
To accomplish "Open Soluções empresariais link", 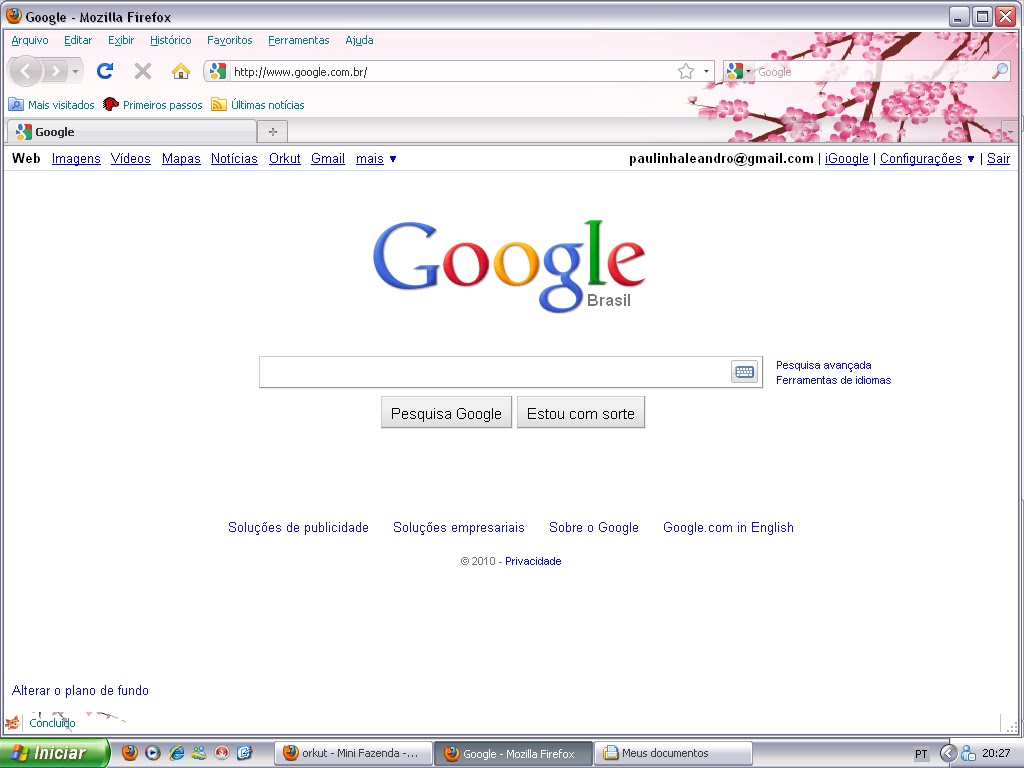I will tap(458, 528).
